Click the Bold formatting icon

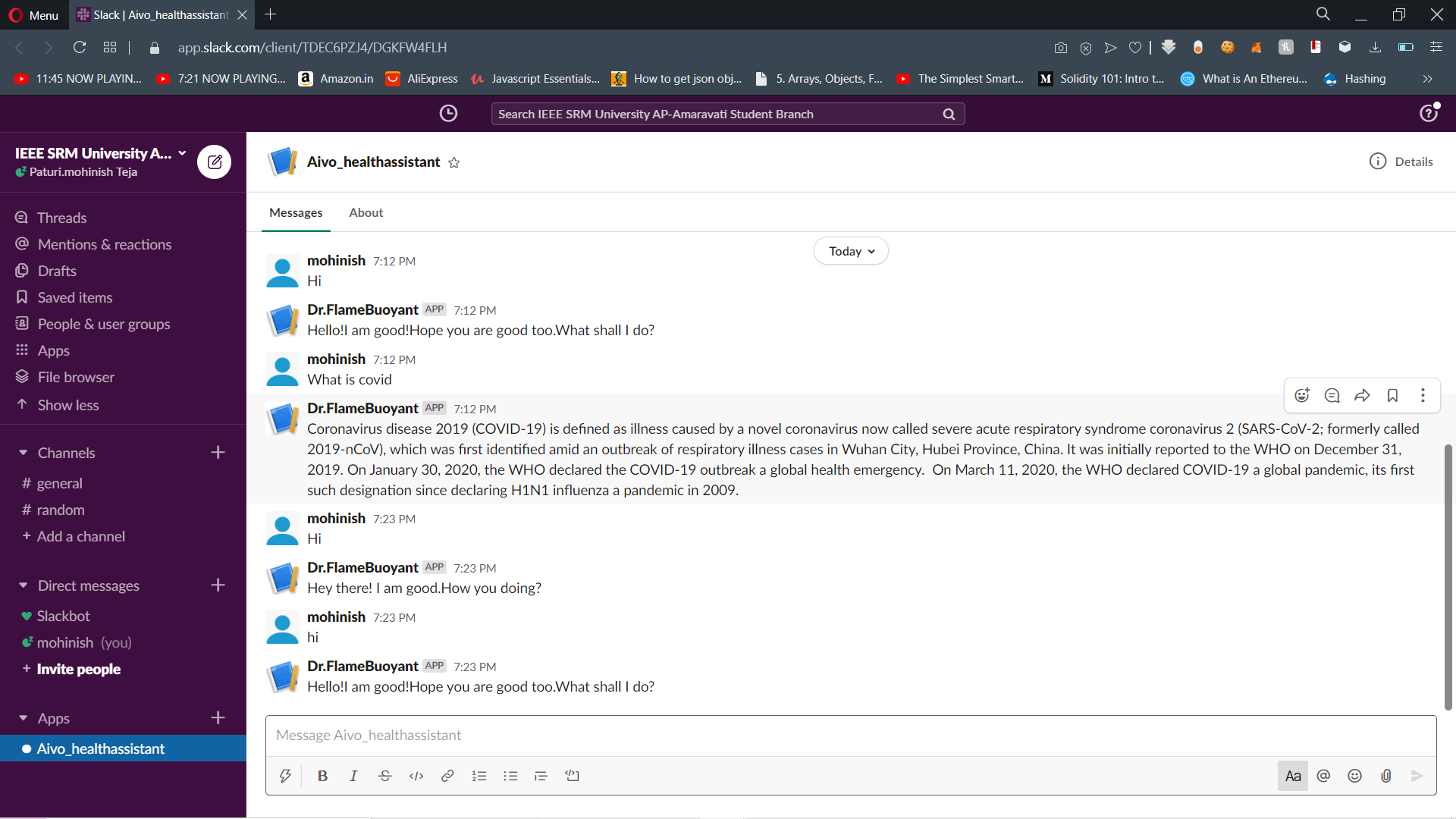(322, 776)
